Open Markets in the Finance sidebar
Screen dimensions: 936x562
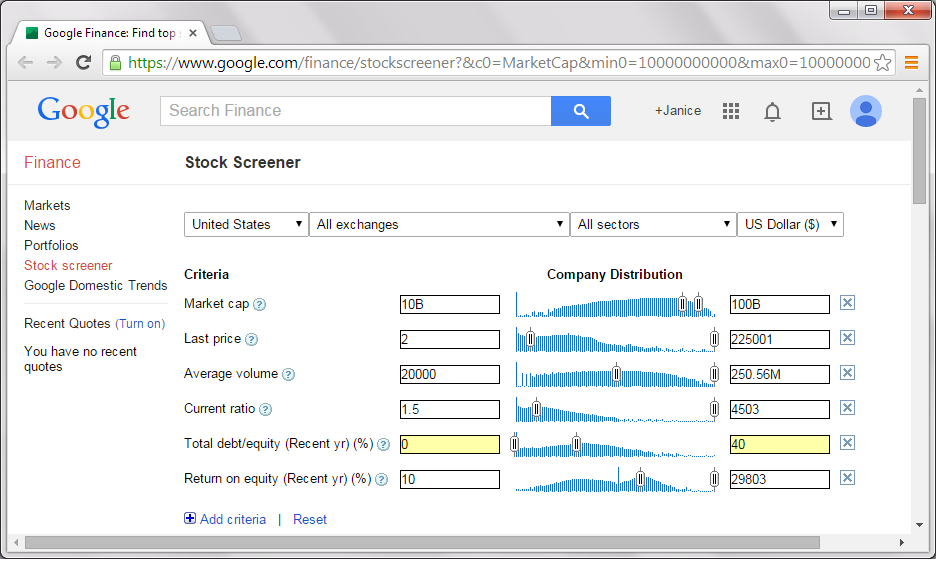click(x=47, y=205)
